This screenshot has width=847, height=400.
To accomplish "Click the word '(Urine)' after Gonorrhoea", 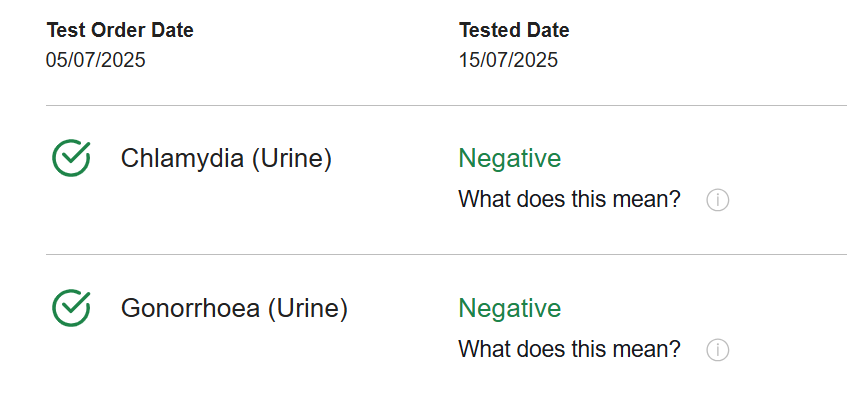I will (308, 309).
